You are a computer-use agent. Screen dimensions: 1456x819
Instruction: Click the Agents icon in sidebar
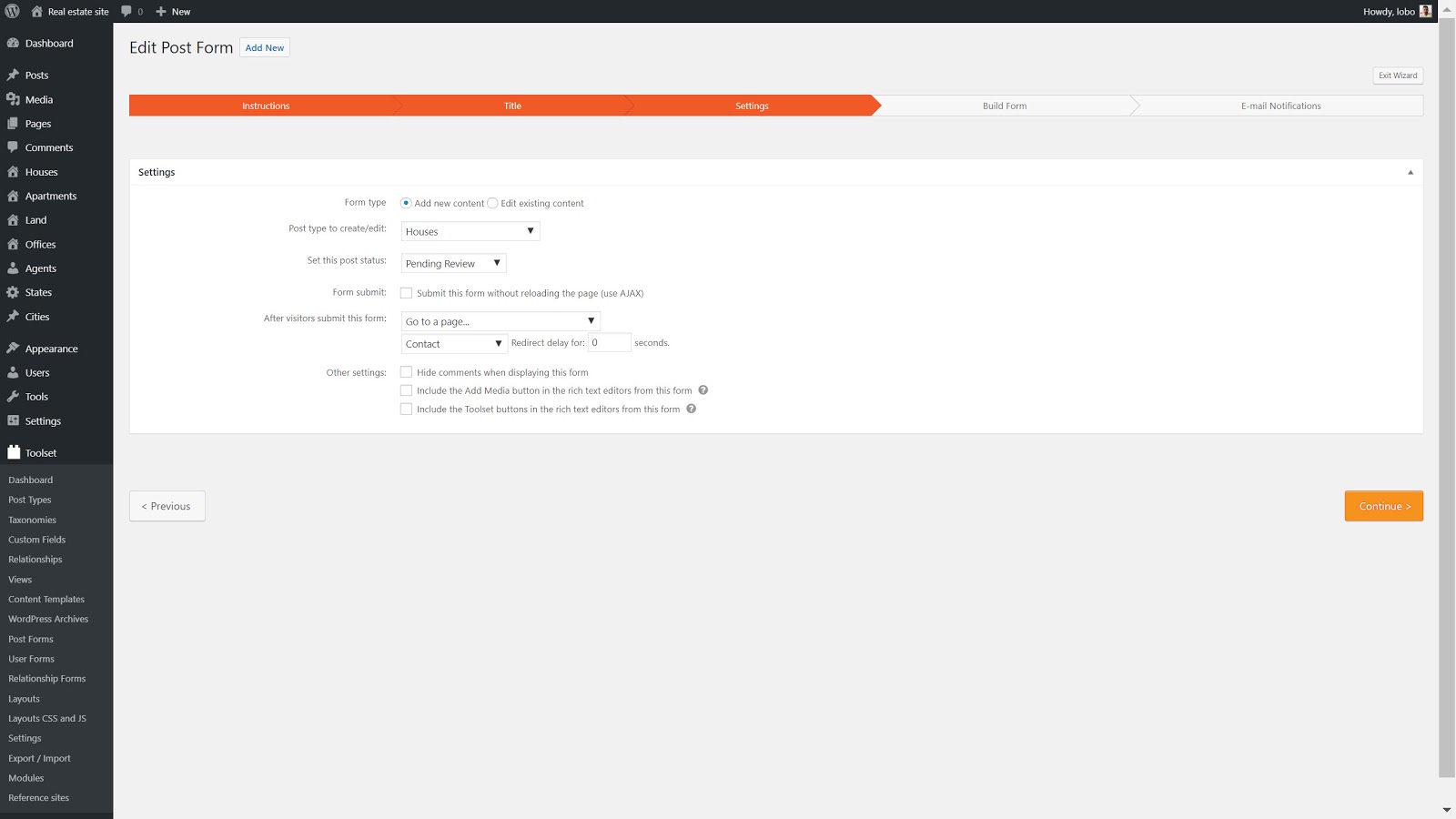(x=13, y=268)
